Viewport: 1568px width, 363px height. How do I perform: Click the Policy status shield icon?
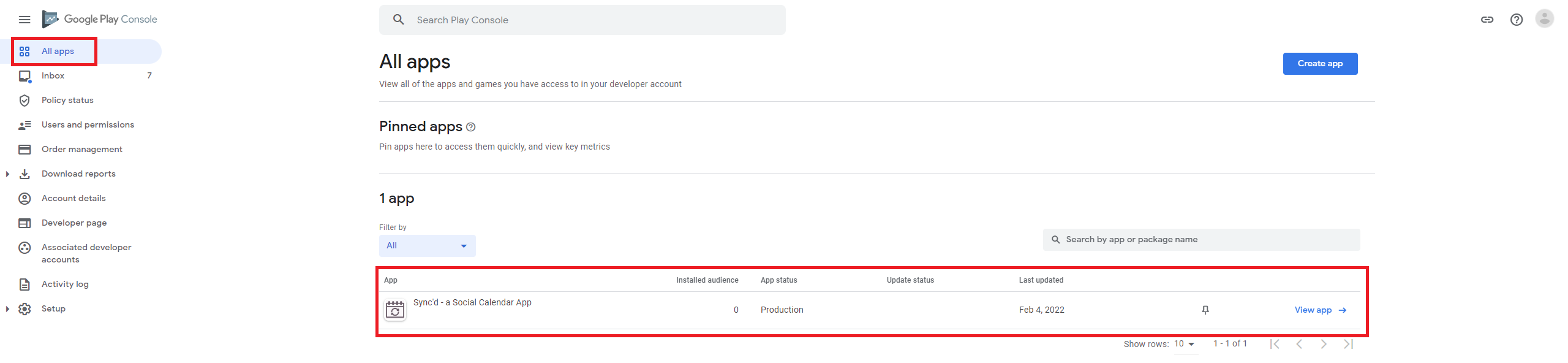coord(24,101)
